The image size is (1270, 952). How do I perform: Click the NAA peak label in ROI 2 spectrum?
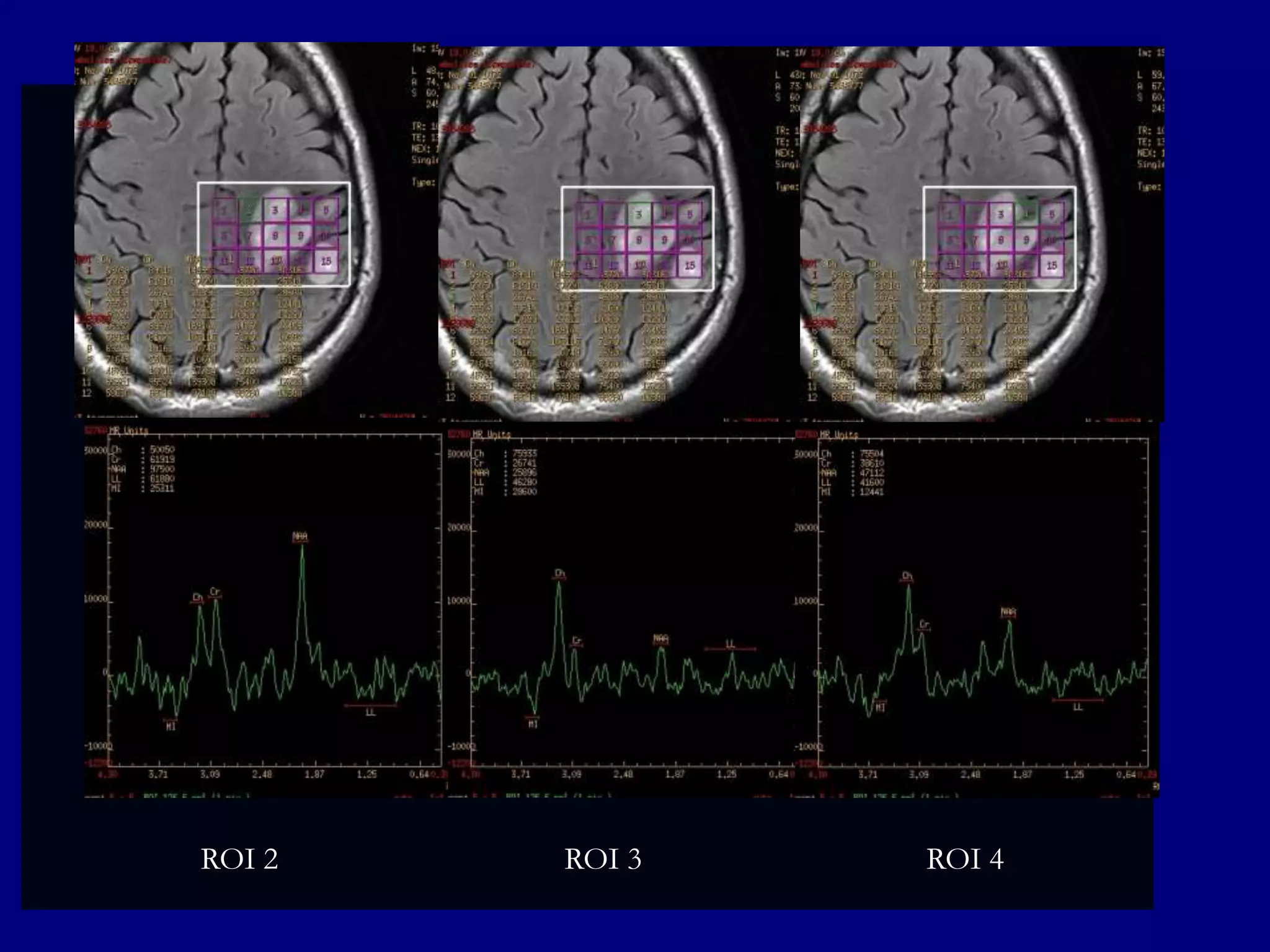301,536
